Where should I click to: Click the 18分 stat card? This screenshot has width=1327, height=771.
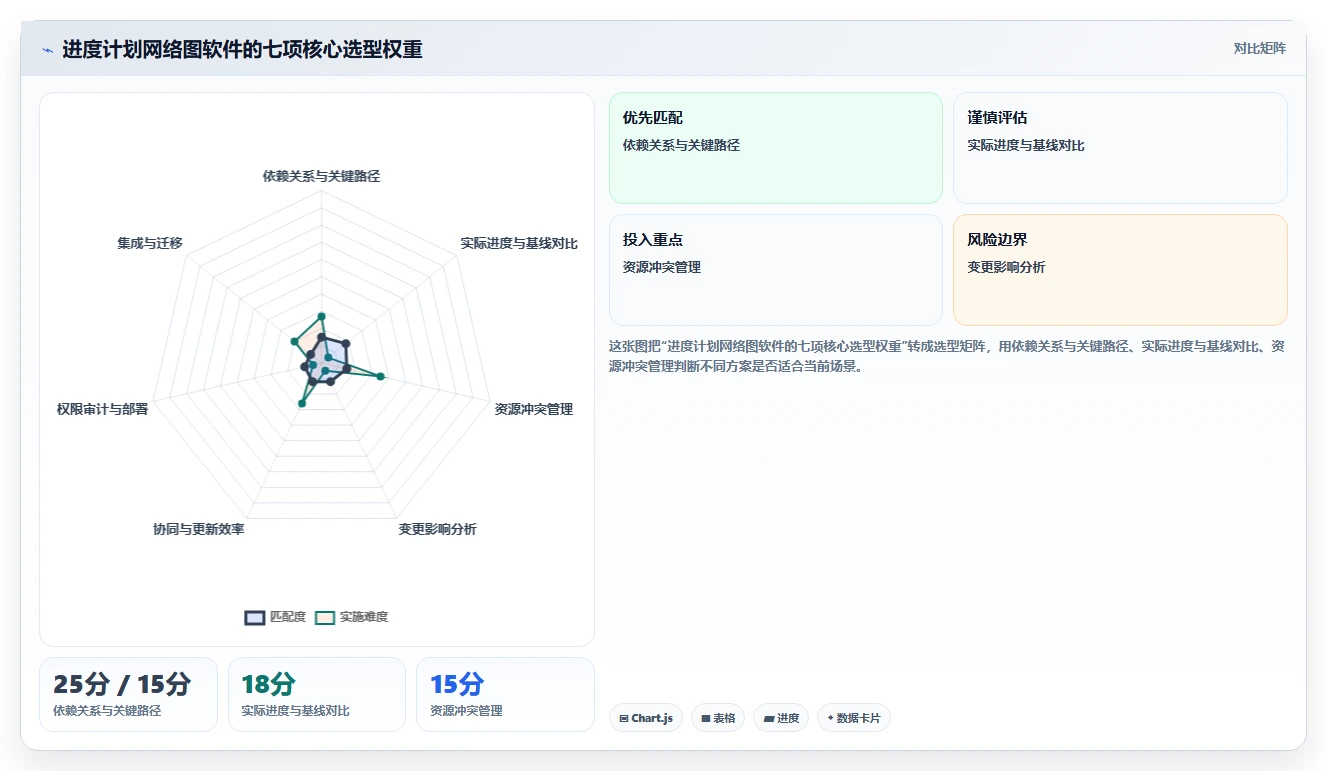(x=317, y=694)
